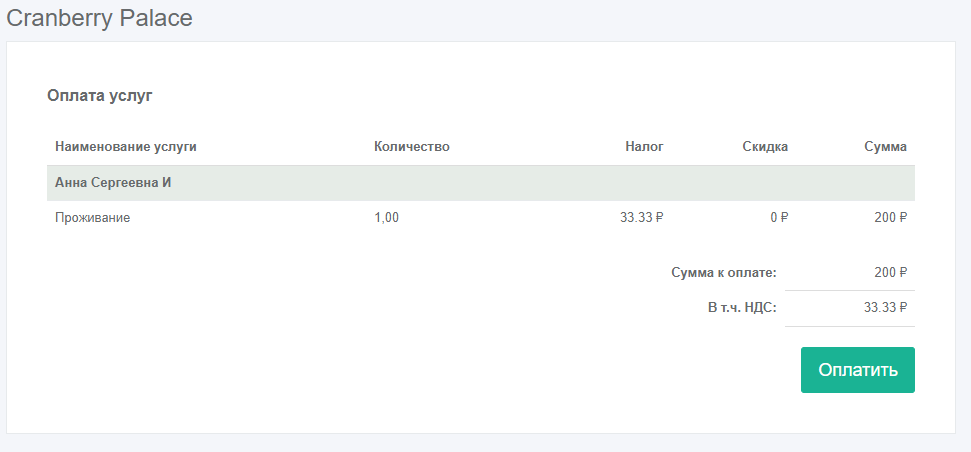The image size is (971, 452).
Task: Select the Налог column header
Action: (x=644, y=147)
